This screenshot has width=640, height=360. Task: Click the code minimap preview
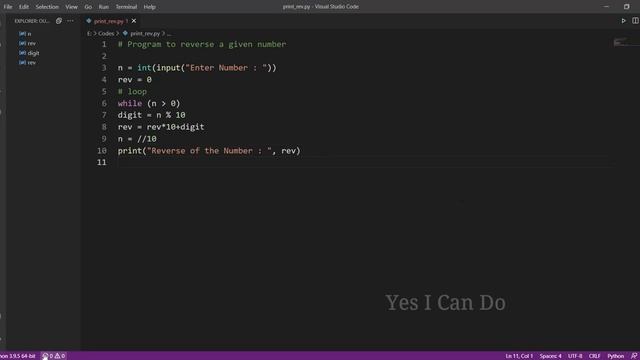click(x=620, y=42)
